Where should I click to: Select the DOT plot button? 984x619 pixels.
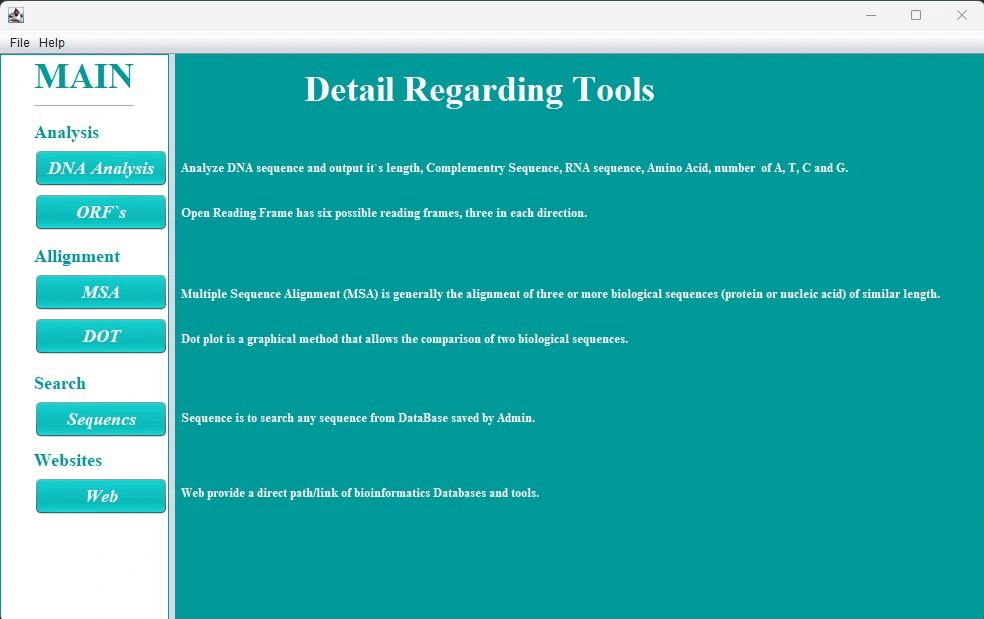point(101,336)
